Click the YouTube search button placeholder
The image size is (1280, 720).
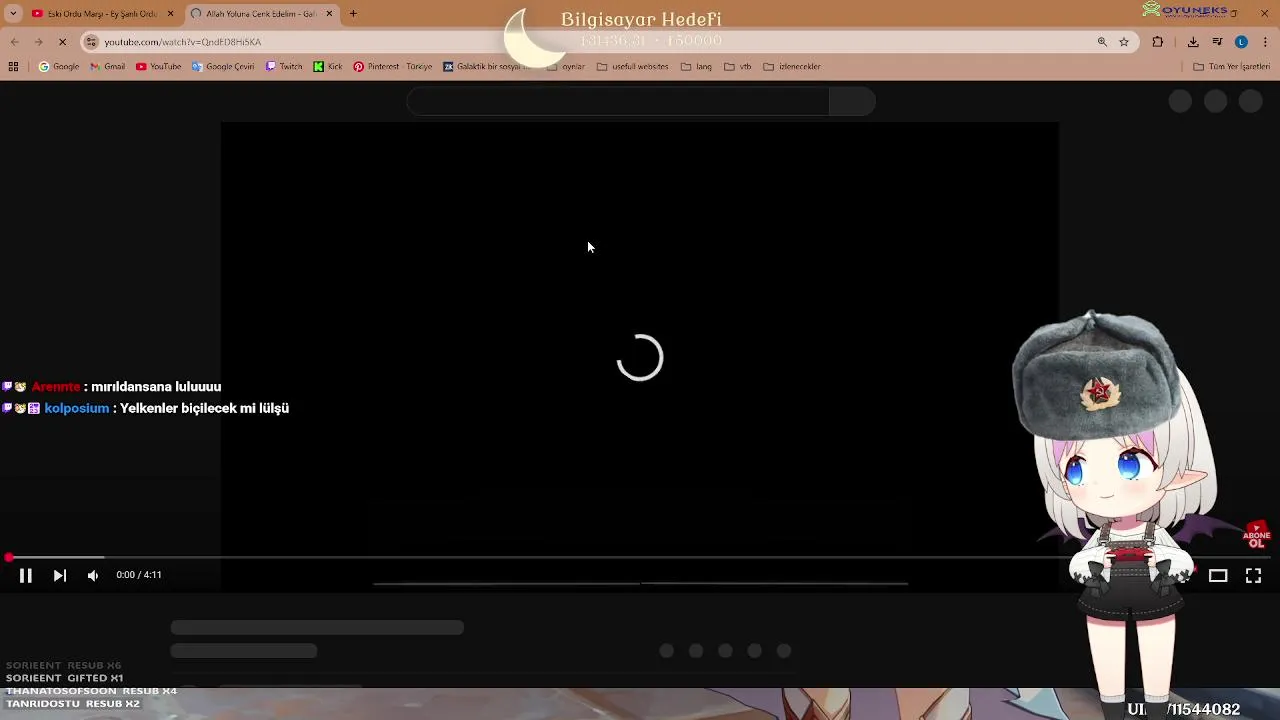[x=852, y=102]
